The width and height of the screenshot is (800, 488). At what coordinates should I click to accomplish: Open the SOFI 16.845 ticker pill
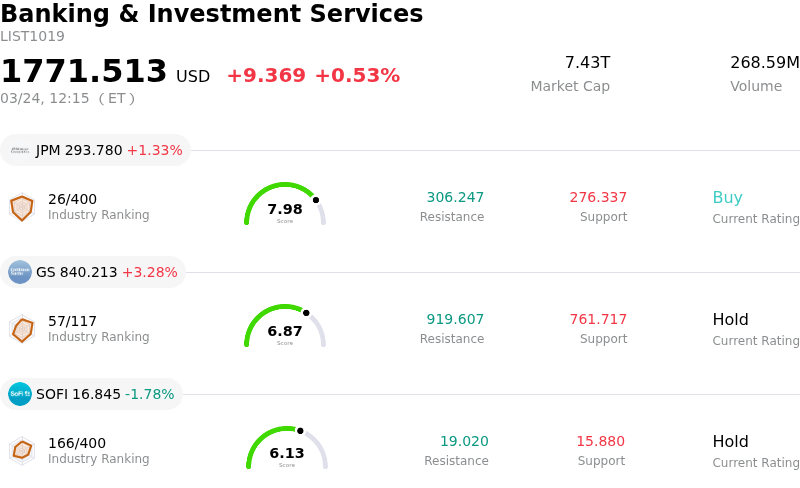tap(92, 394)
